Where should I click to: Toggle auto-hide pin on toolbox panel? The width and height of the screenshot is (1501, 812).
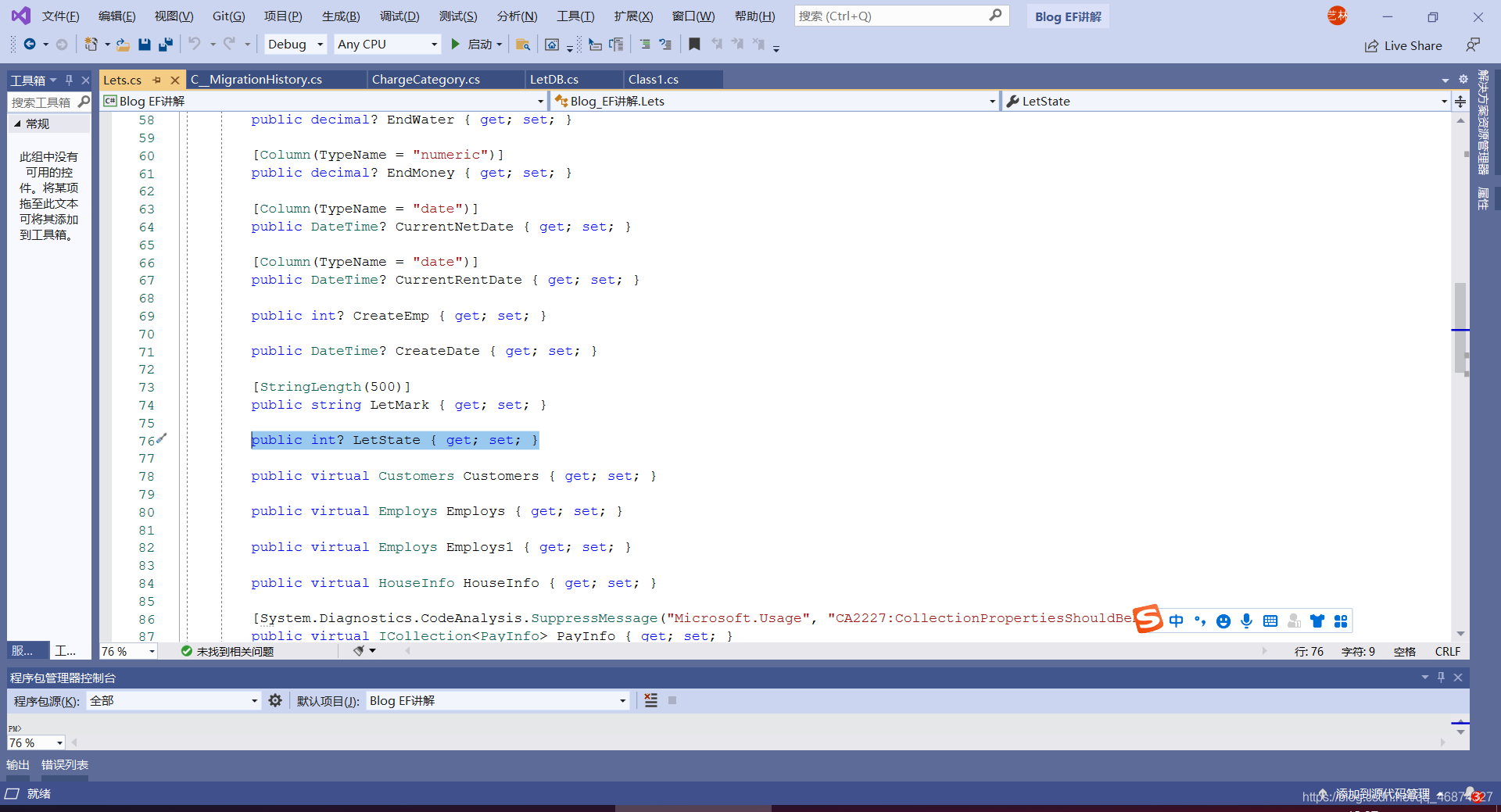pyautogui.click(x=69, y=80)
